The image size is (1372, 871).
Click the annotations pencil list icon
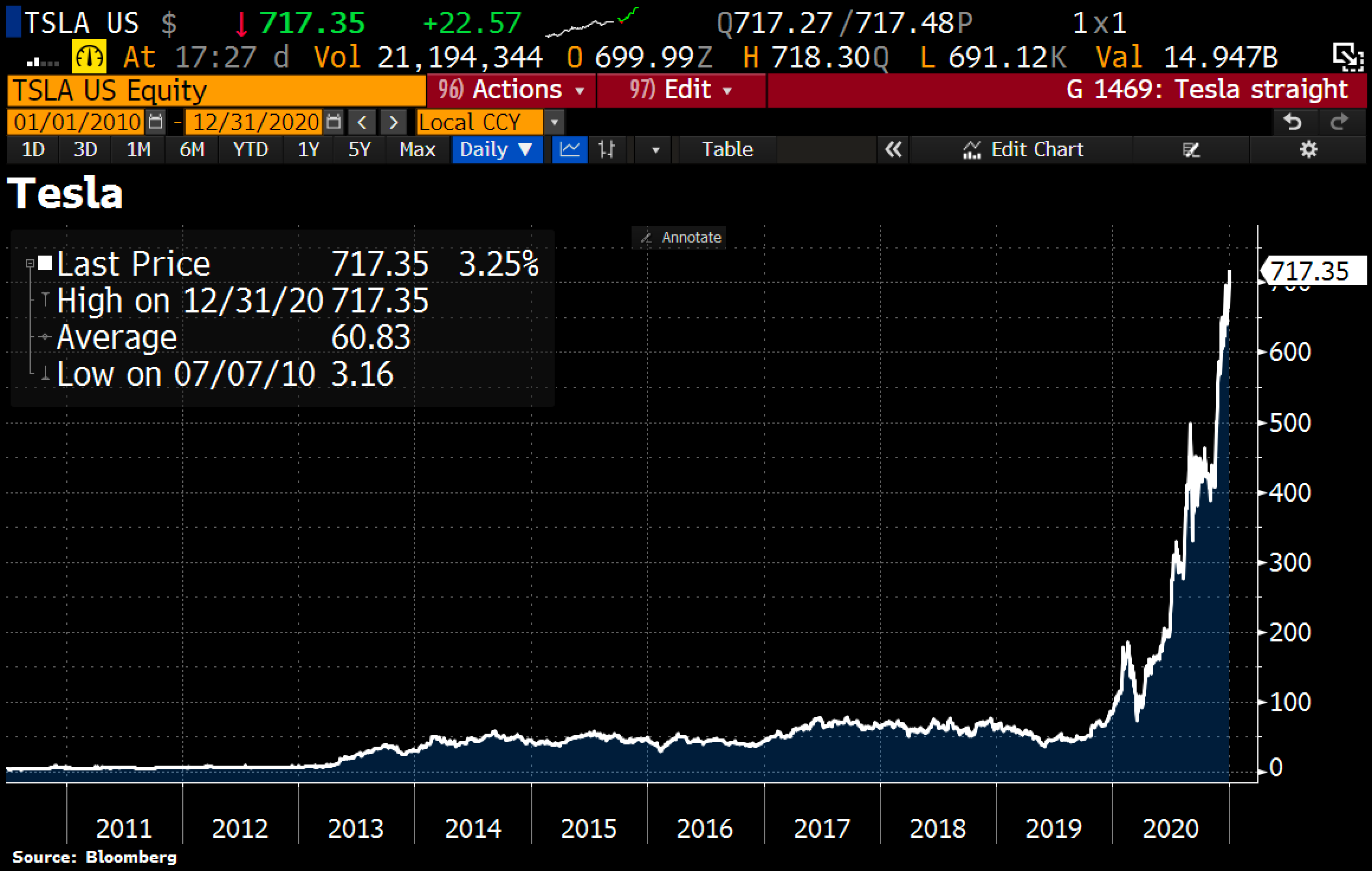pos(1190,150)
